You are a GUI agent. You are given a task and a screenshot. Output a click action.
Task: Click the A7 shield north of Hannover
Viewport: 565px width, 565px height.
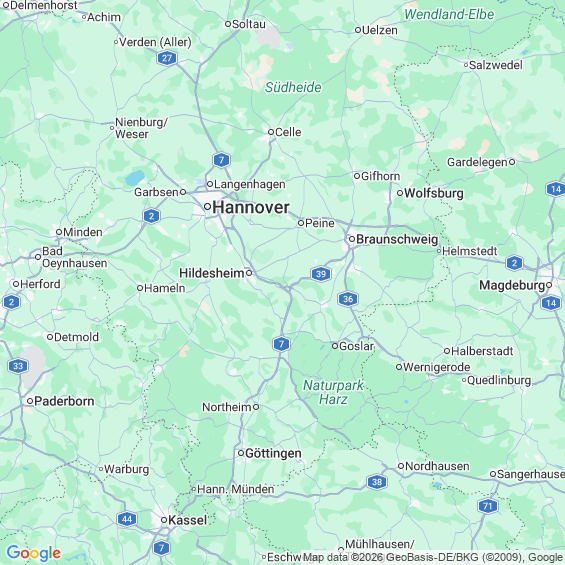(221, 160)
